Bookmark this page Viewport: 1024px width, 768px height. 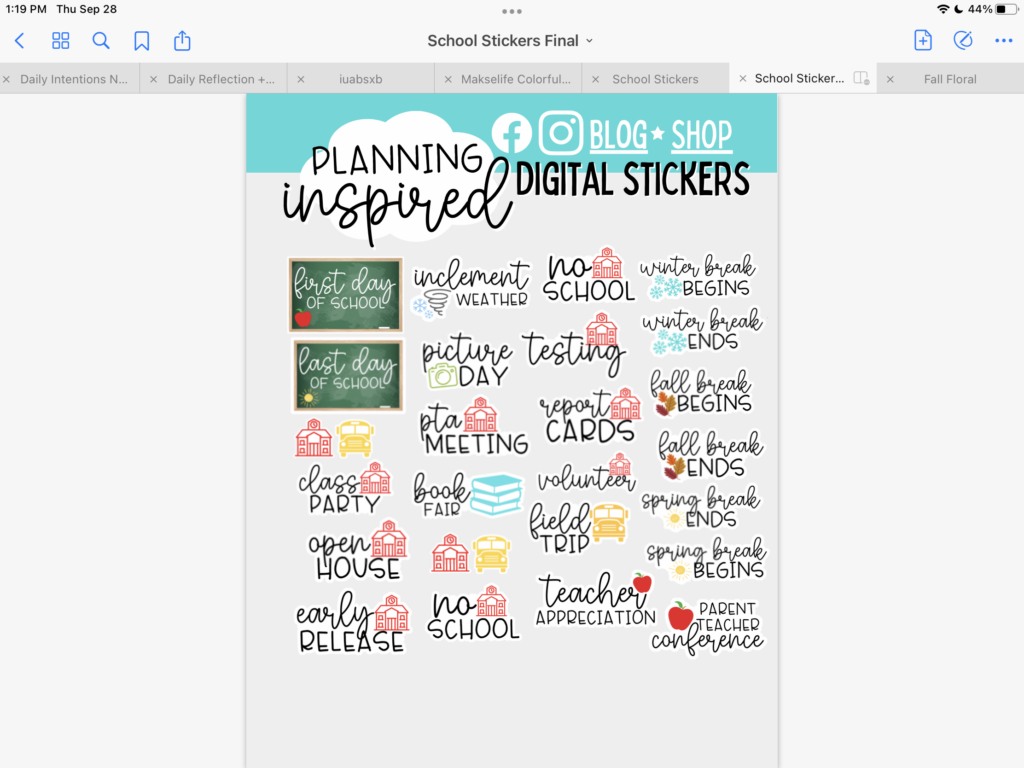coord(141,41)
